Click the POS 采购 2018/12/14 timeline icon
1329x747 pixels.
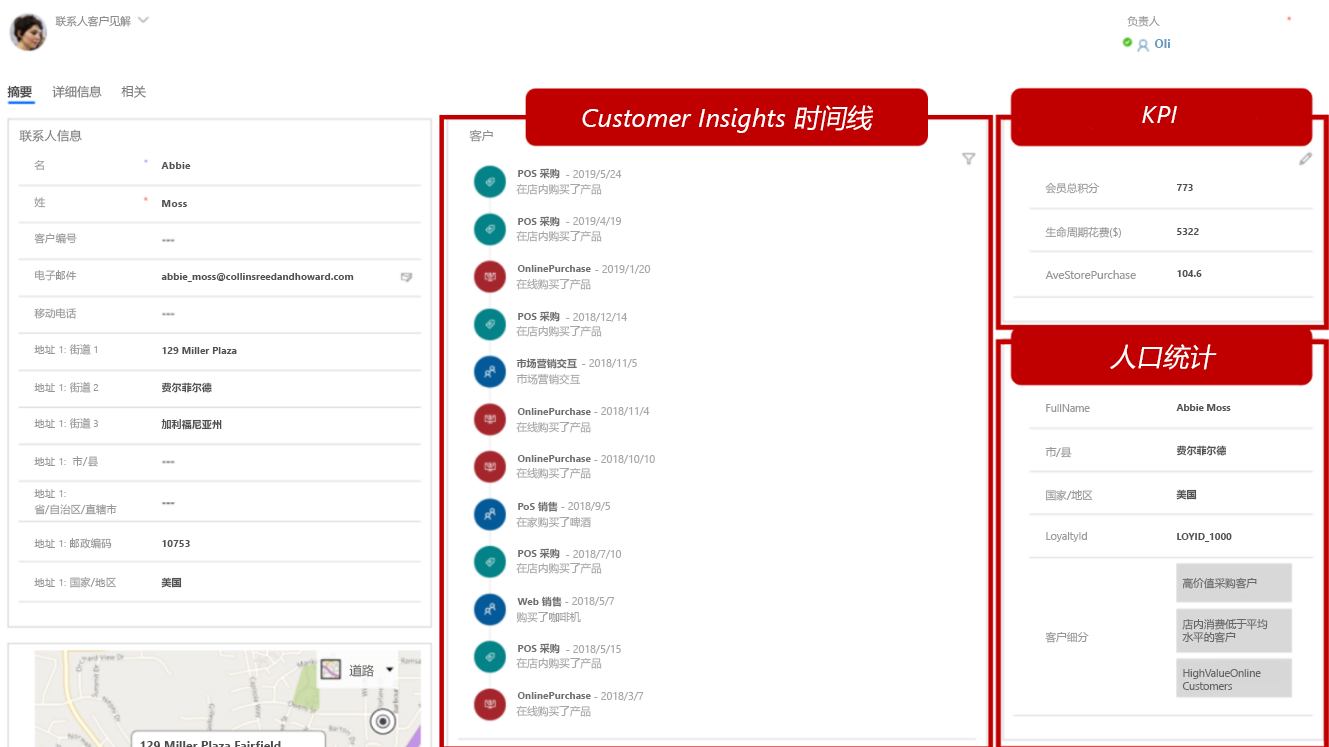[x=490, y=324]
